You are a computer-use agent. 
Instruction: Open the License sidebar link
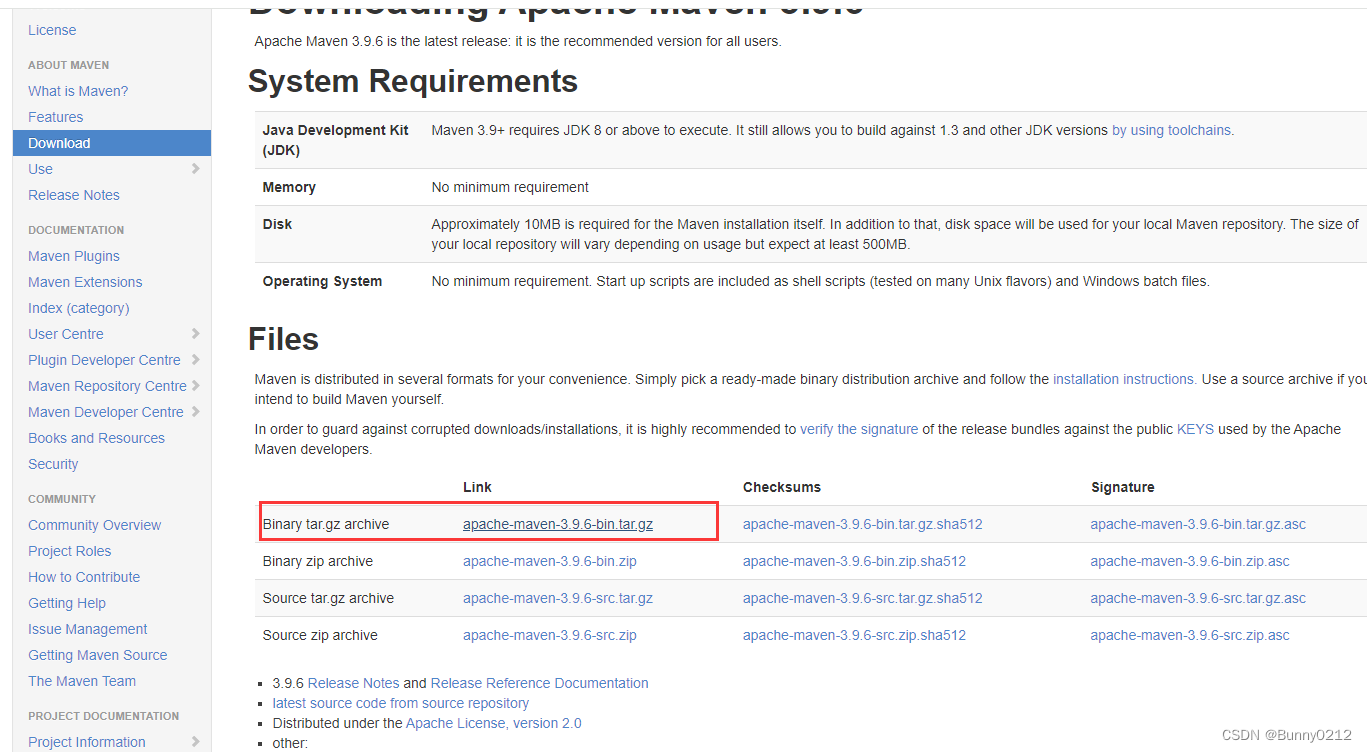(x=52, y=30)
